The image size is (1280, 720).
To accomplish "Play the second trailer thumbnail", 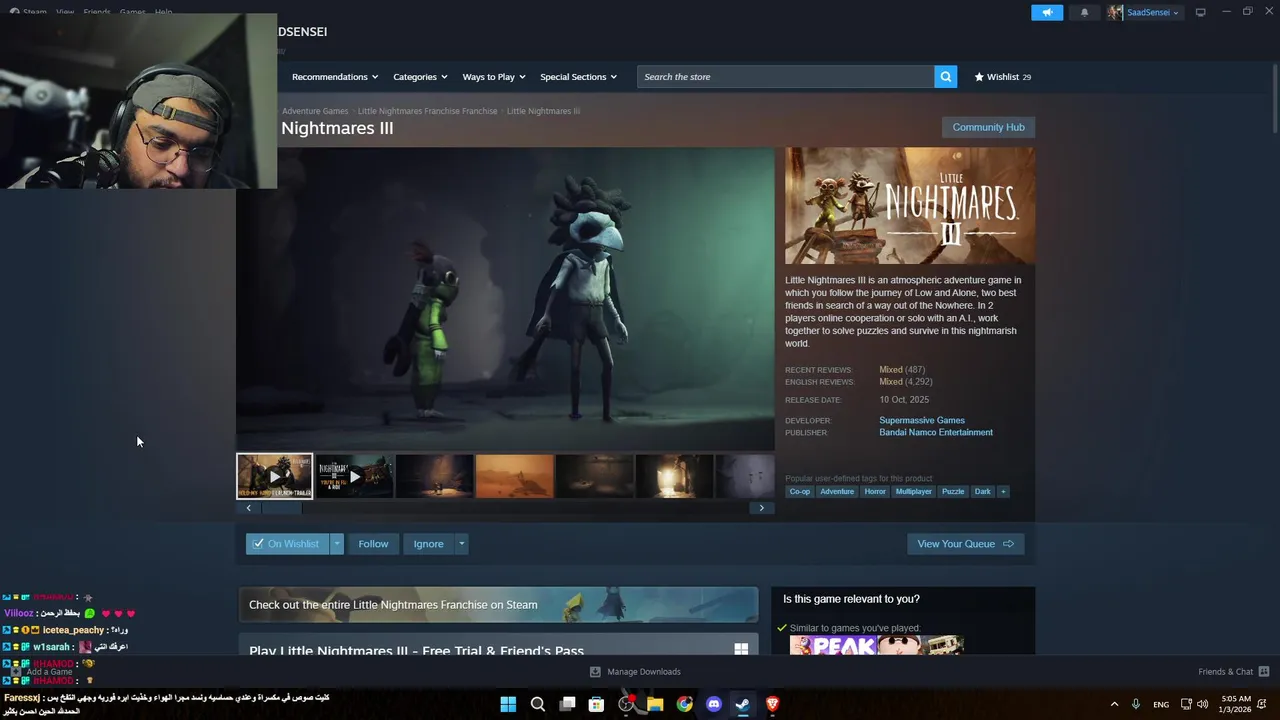I will pos(354,477).
